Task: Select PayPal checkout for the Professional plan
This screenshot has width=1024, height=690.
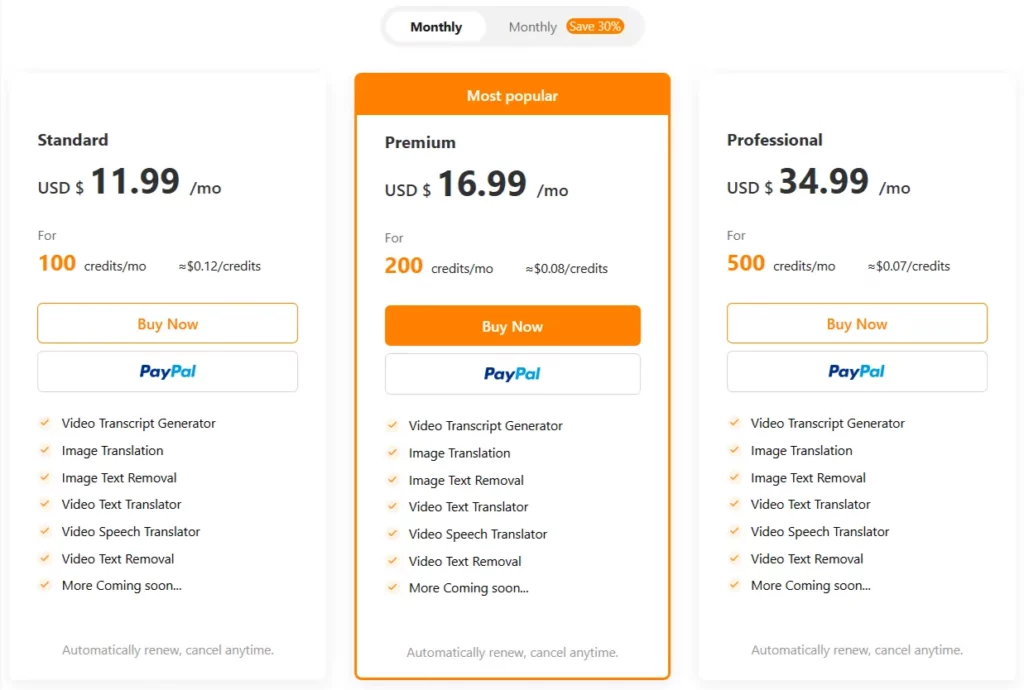Action: point(856,371)
